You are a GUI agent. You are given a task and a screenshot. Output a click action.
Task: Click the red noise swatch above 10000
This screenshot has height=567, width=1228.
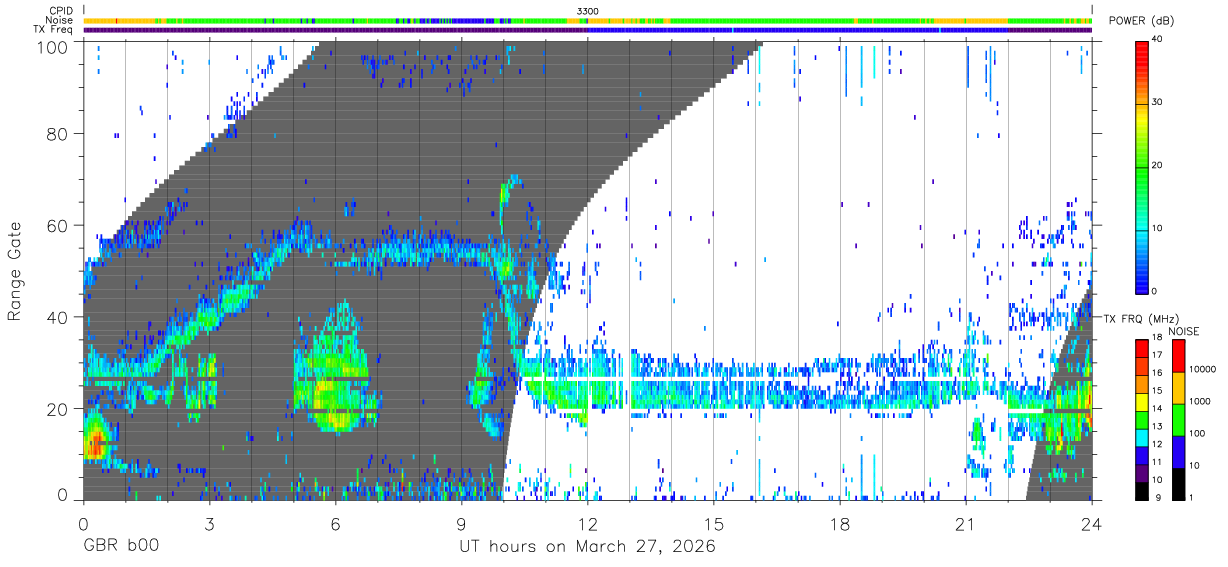1179,355
